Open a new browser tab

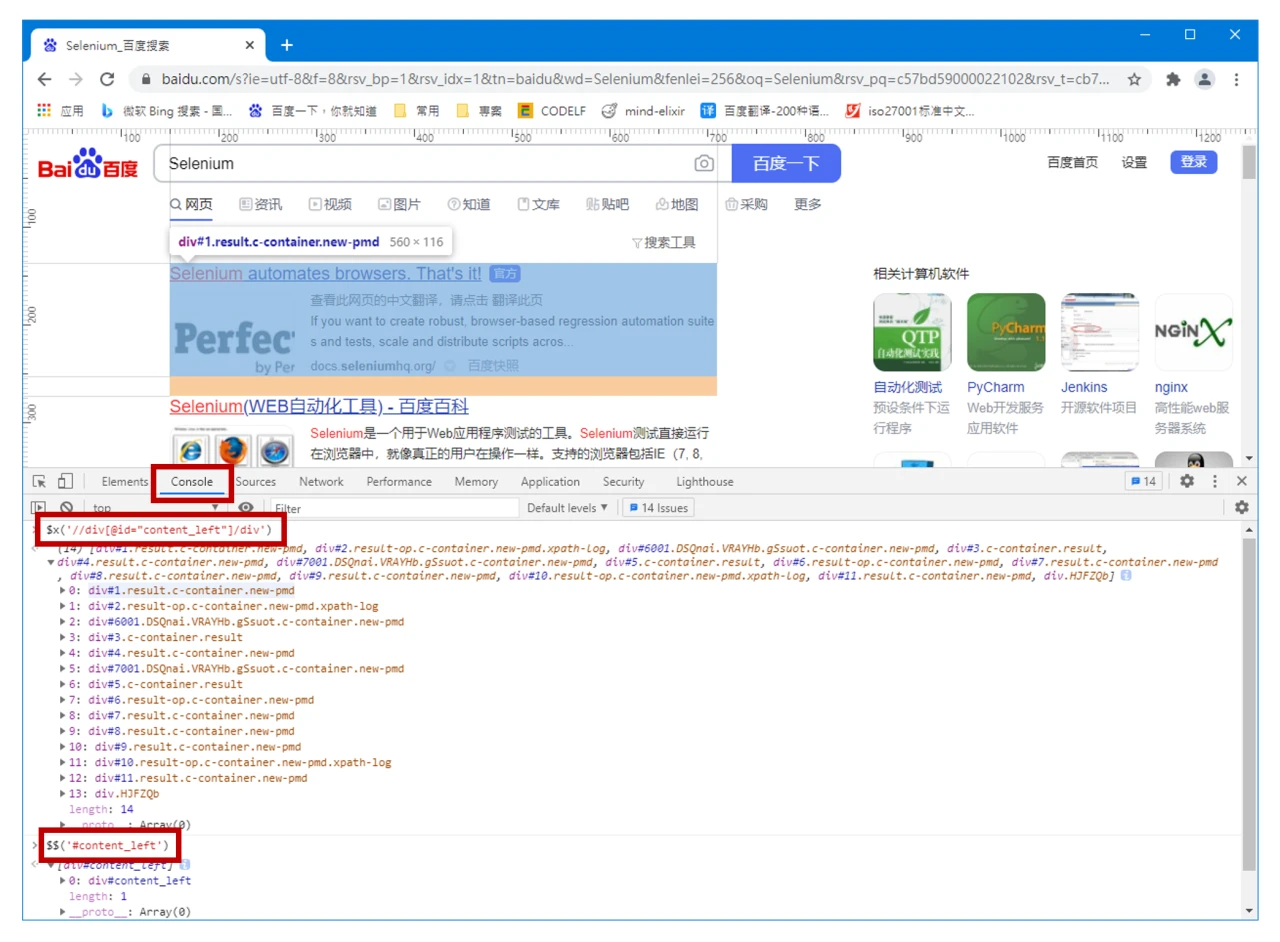pyautogui.click(x=287, y=45)
